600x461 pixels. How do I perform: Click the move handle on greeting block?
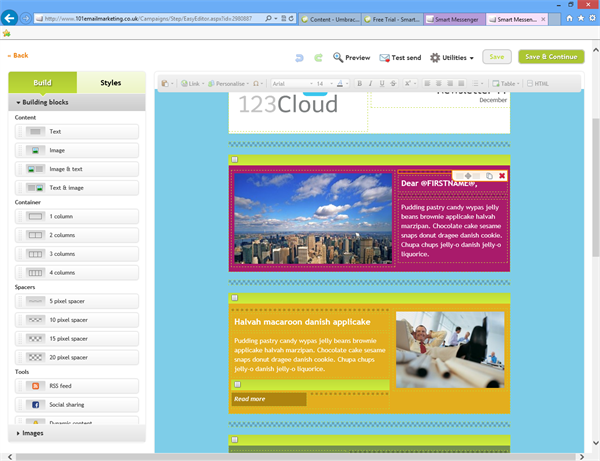pos(468,176)
